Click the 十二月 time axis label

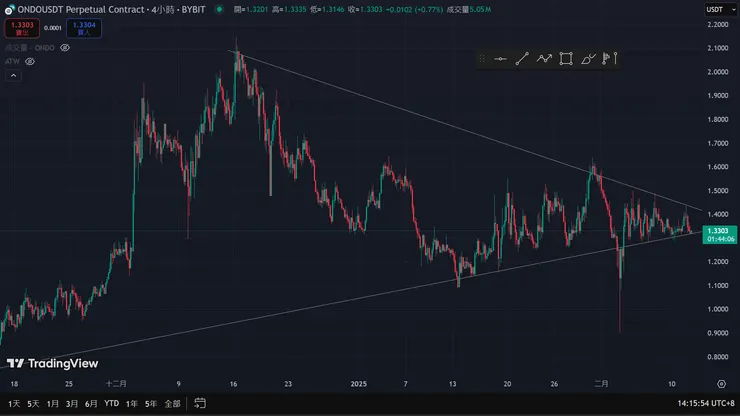(116, 384)
